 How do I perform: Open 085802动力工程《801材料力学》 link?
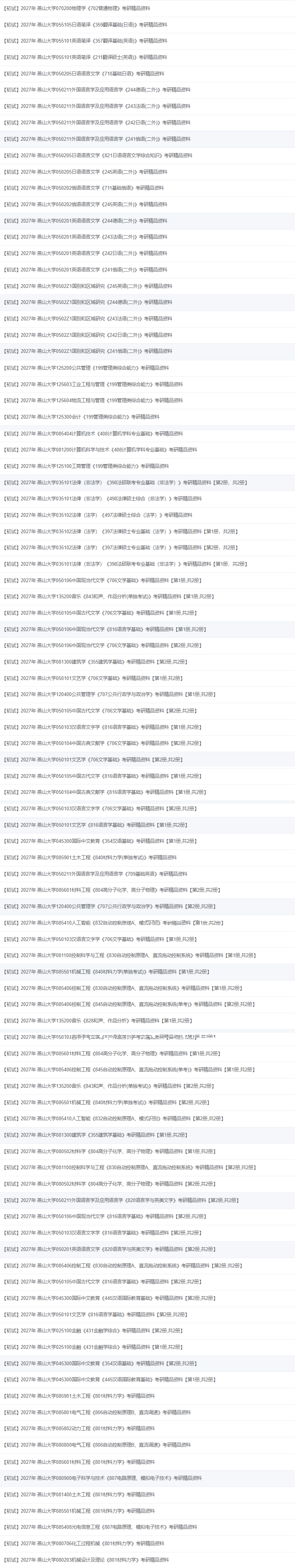[80, 1428]
